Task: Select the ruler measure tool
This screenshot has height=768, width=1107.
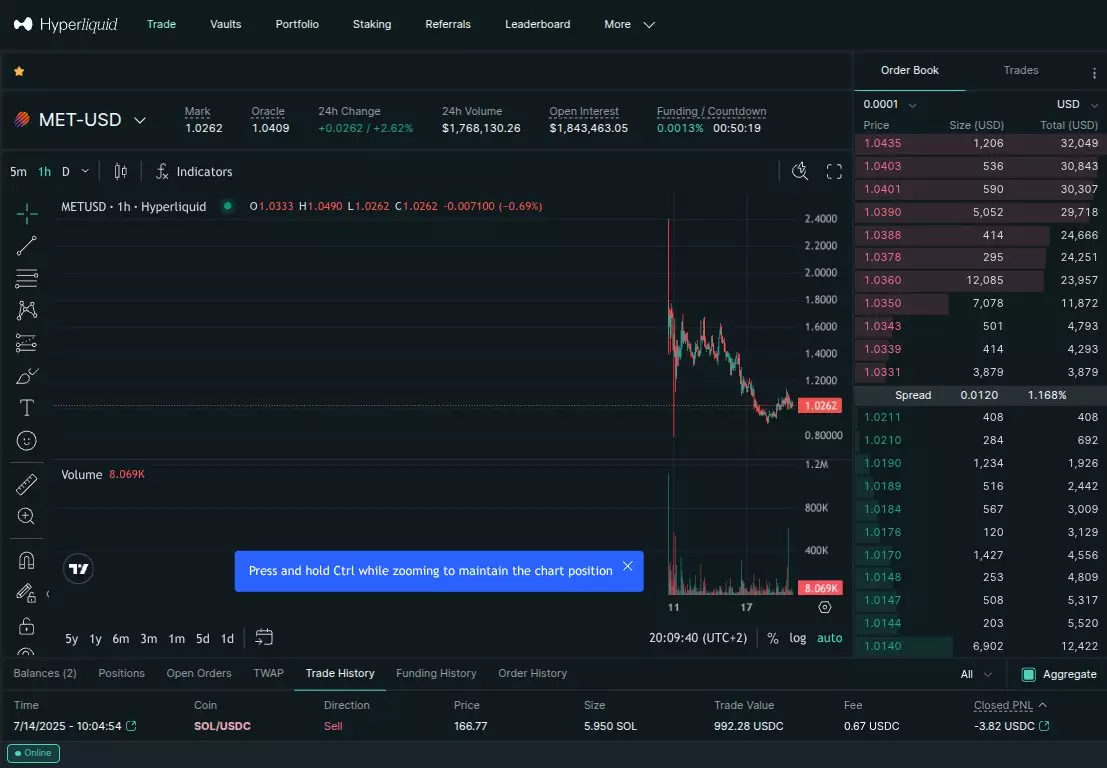Action: [x=27, y=485]
